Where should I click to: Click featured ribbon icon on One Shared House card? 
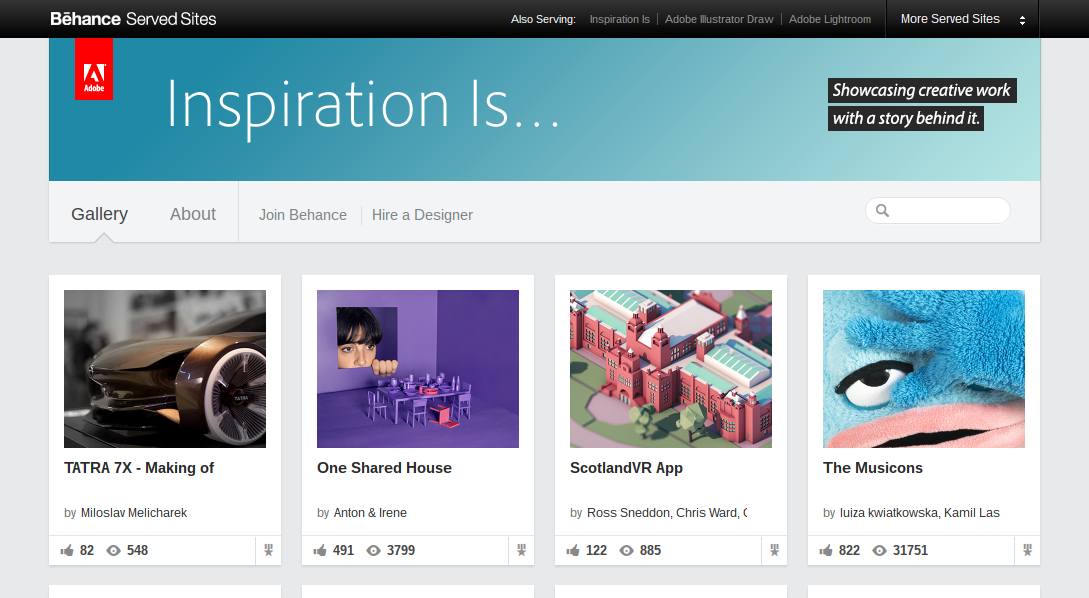(x=521, y=551)
